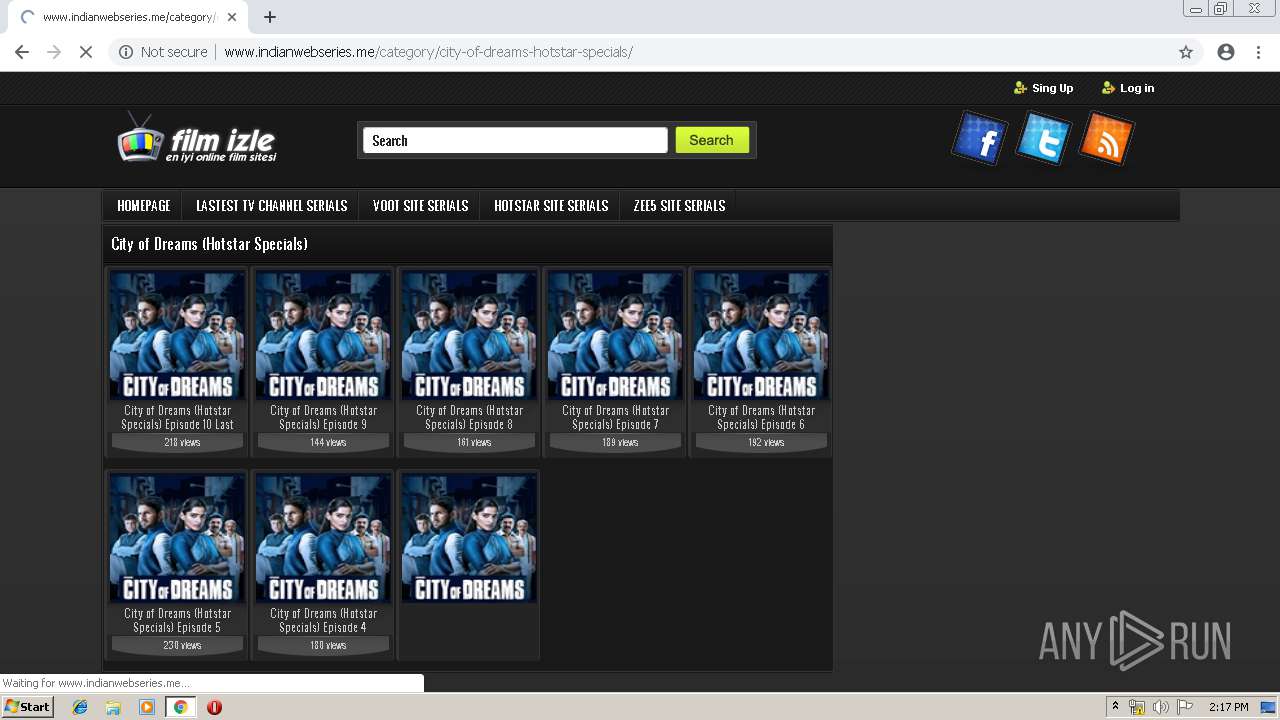Open the untitled third poster in second row
The image size is (1280, 720).
point(469,538)
